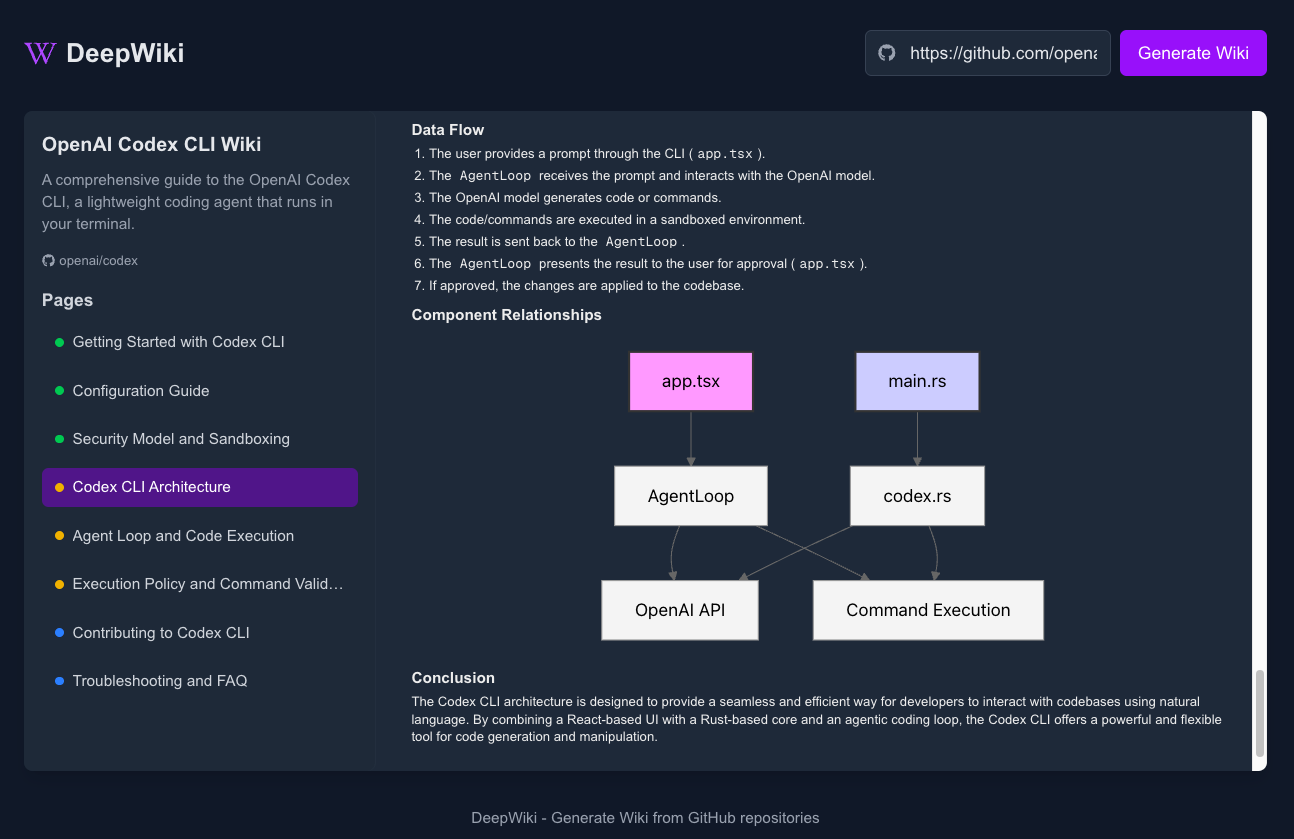Click step 3 'OpenAI model generates code or commands'

pyautogui.click(x=575, y=198)
